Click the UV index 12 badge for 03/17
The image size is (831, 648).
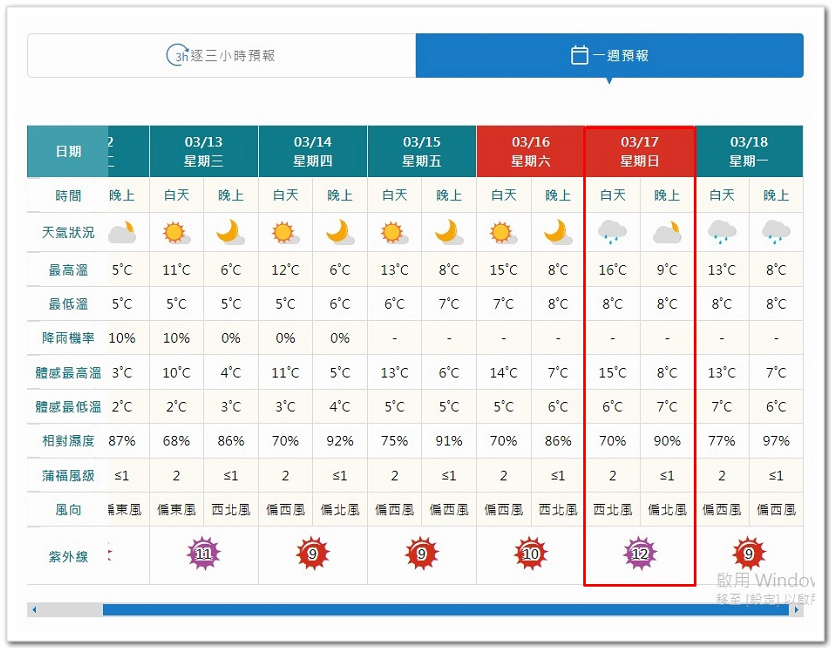pos(640,554)
